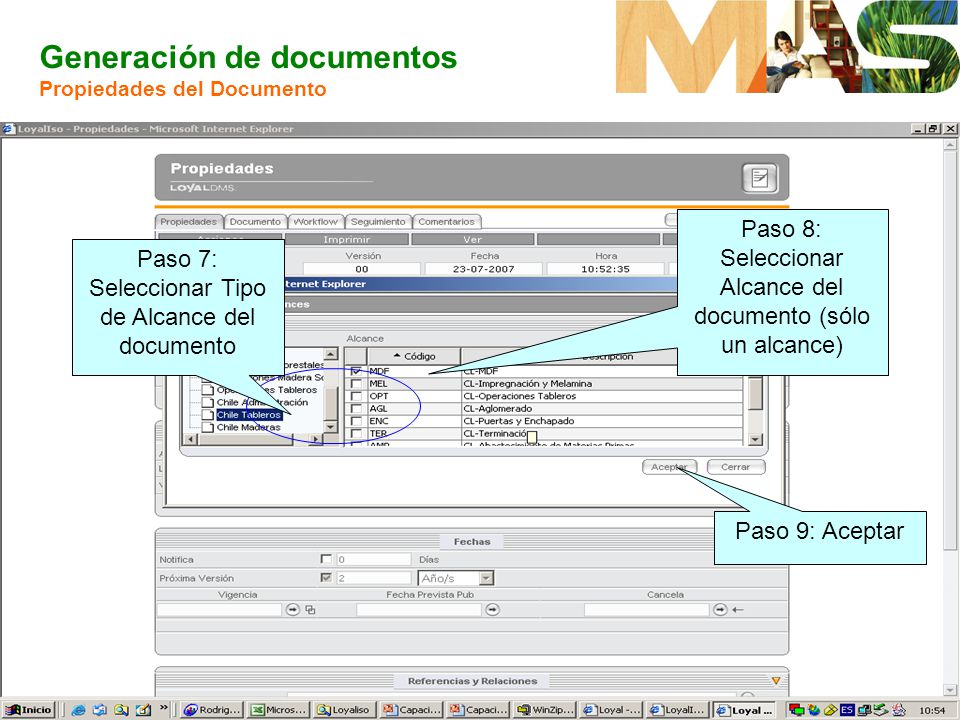The height and width of the screenshot is (720, 960).
Task: Uncheck the MDF alcance checkbox
Action: coord(356,371)
